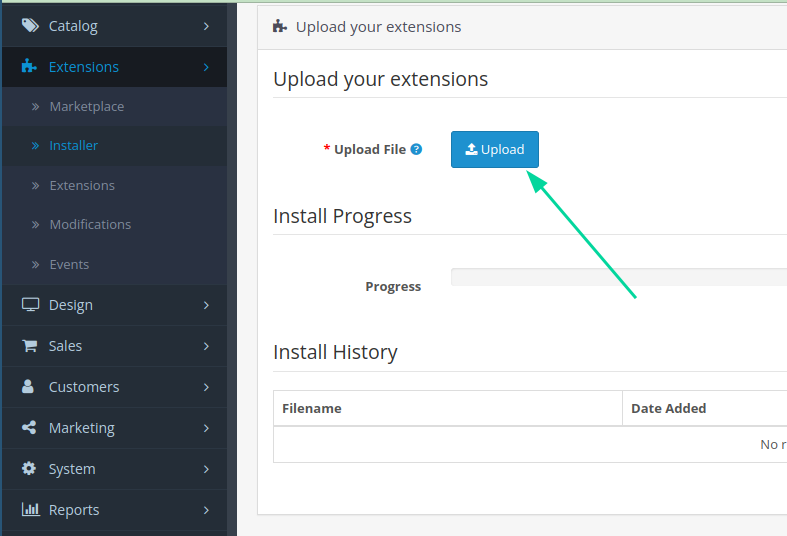Click the Marketing share icon

click(29, 428)
